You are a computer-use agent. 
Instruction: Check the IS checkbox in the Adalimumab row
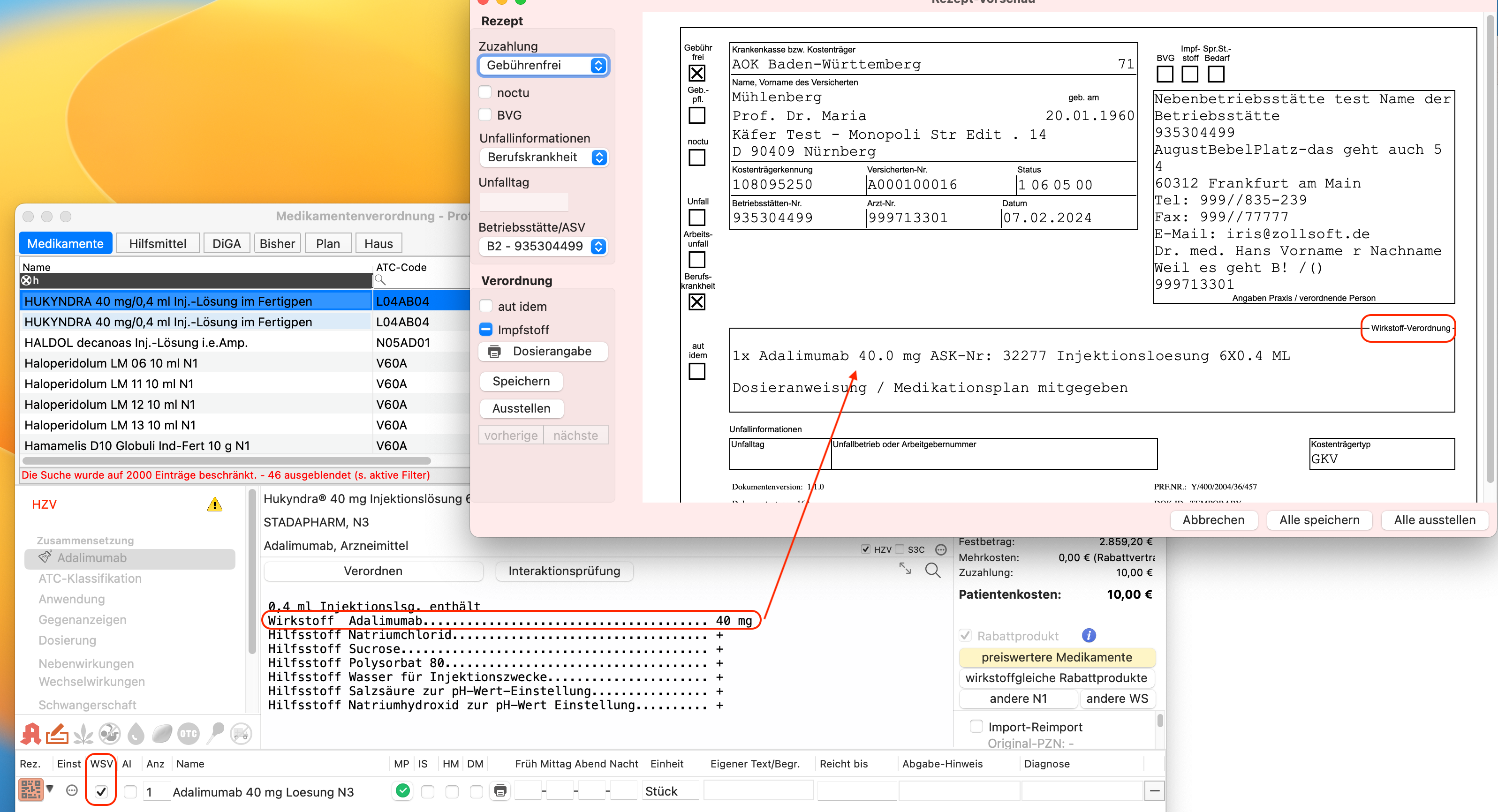click(x=427, y=792)
